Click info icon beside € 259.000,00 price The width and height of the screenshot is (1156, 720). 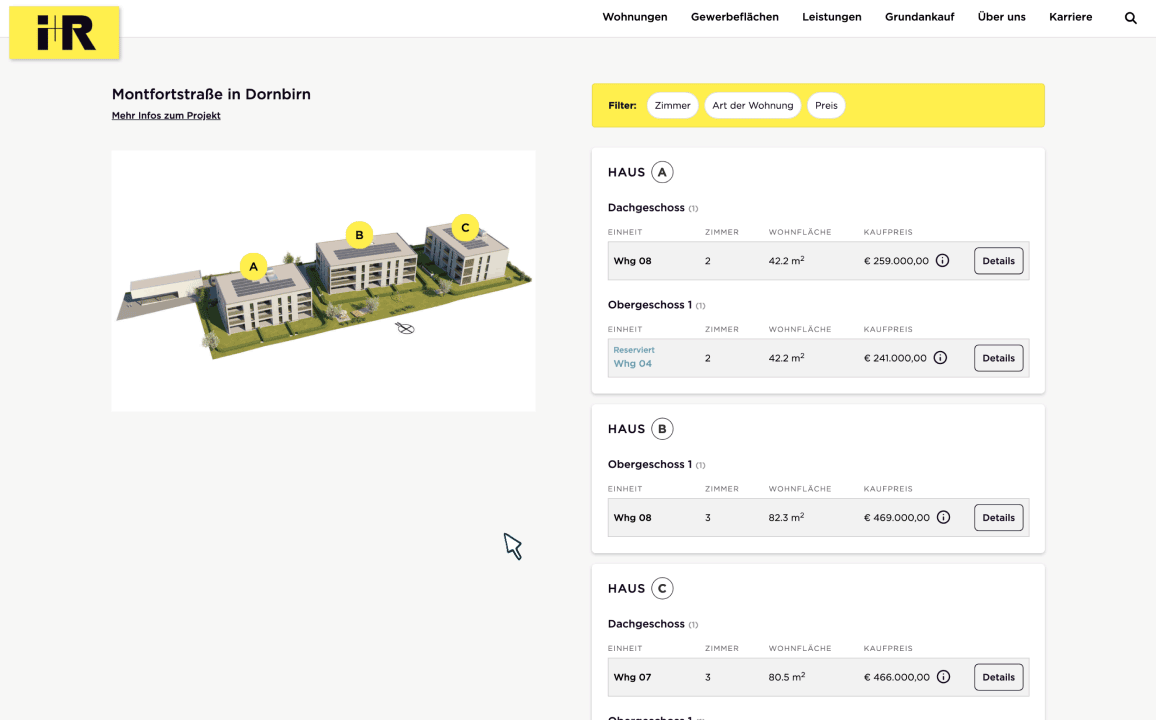coord(942,261)
